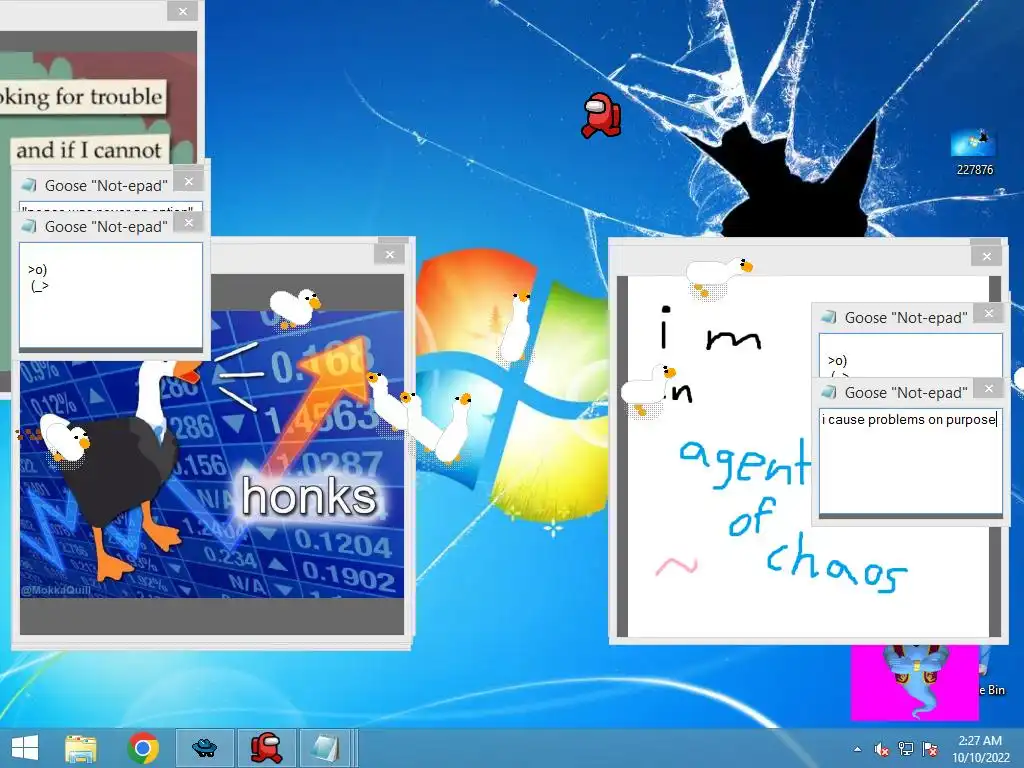Open the network tray icon
Viewport: 1024px width, 768px height.
906,749
